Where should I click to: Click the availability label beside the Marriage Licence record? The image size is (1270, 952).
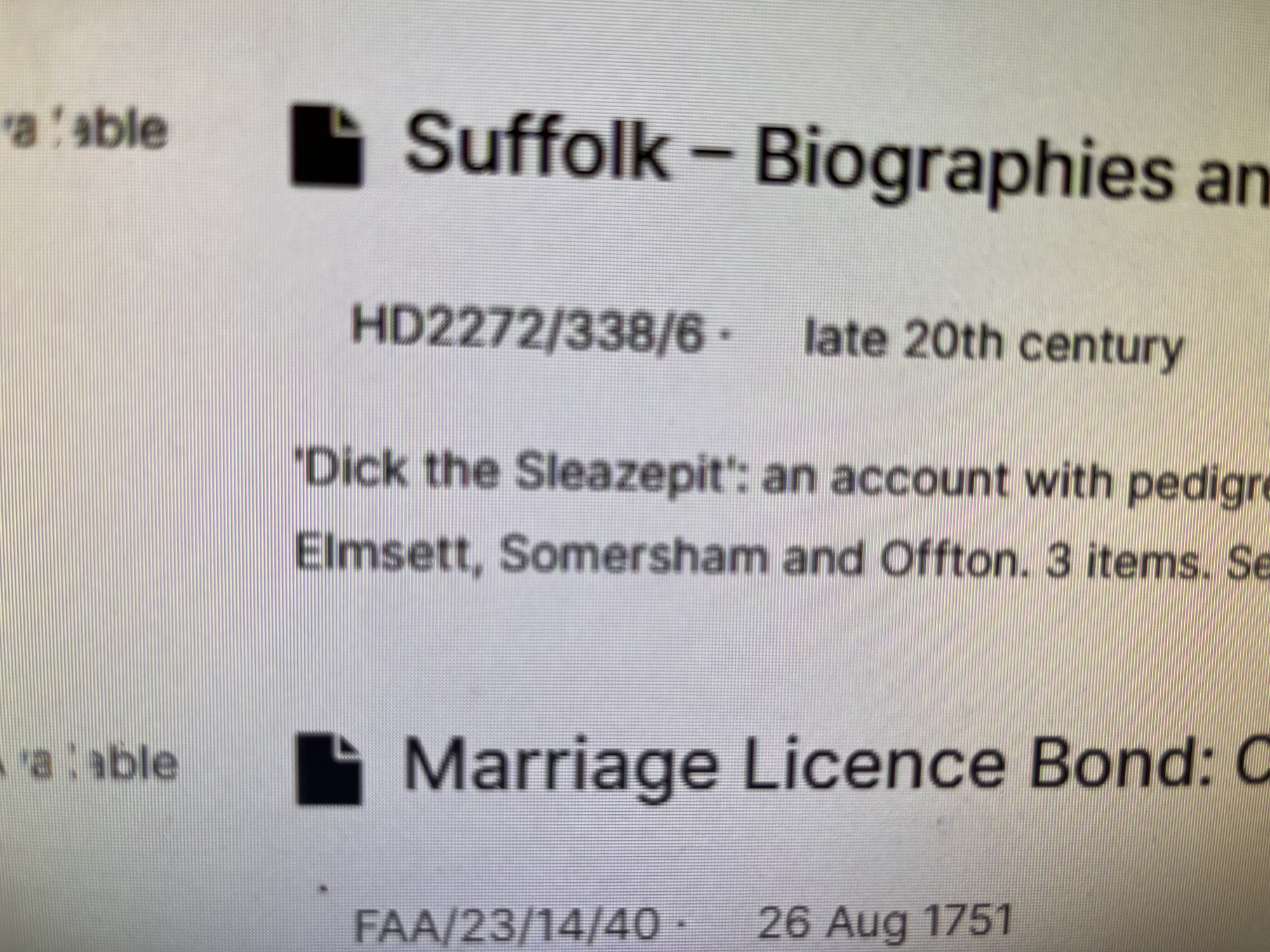pyautogui.click(x=89, y=762)
